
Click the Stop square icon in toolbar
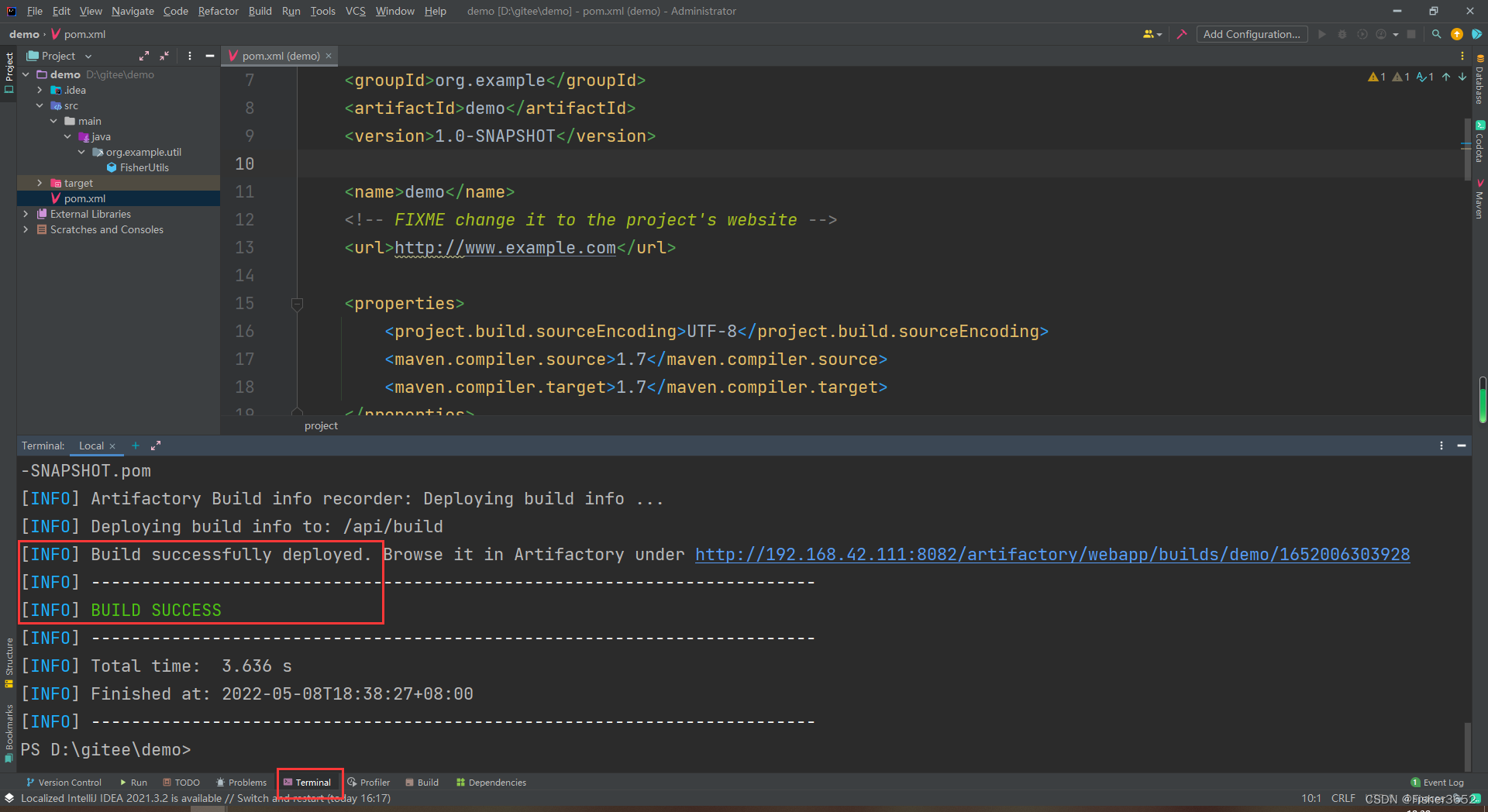pos(1411,34)
